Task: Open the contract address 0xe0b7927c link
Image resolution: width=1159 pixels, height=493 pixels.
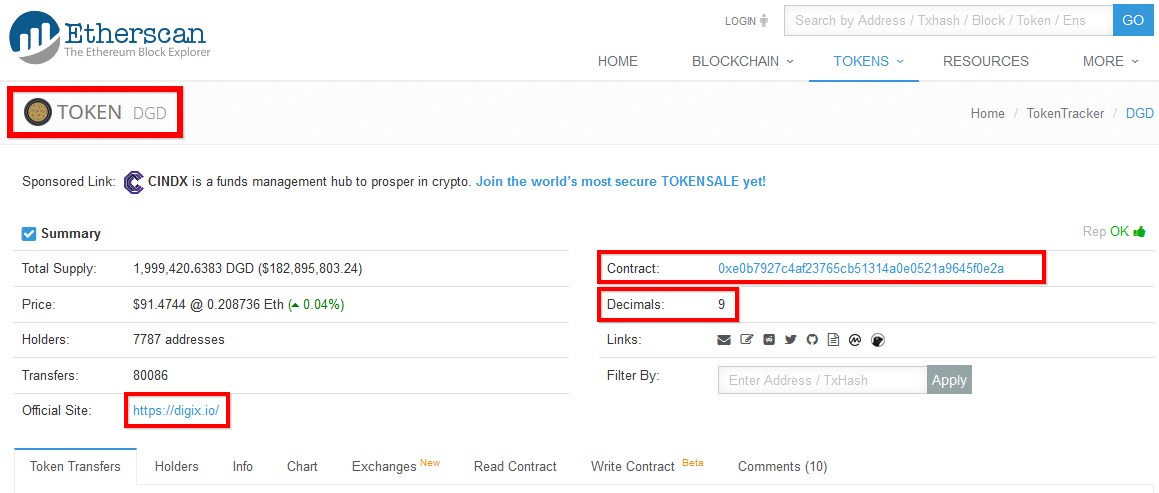Action: [860, 268]
